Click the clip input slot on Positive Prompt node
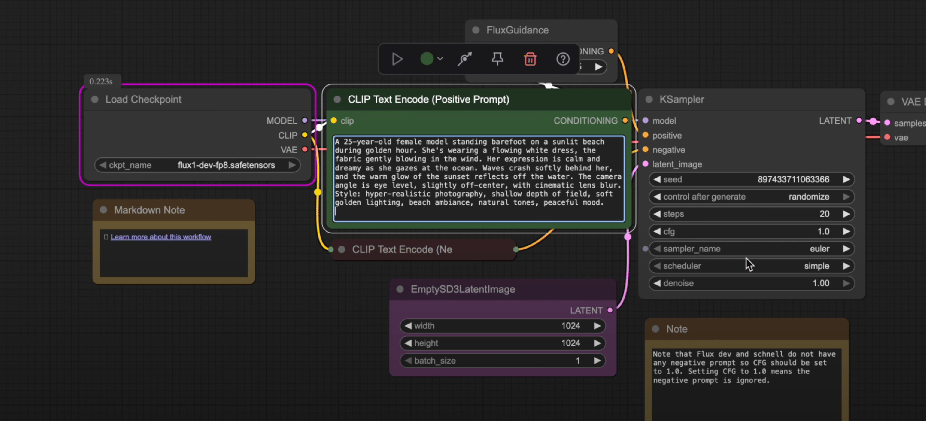 click(334, 120)
